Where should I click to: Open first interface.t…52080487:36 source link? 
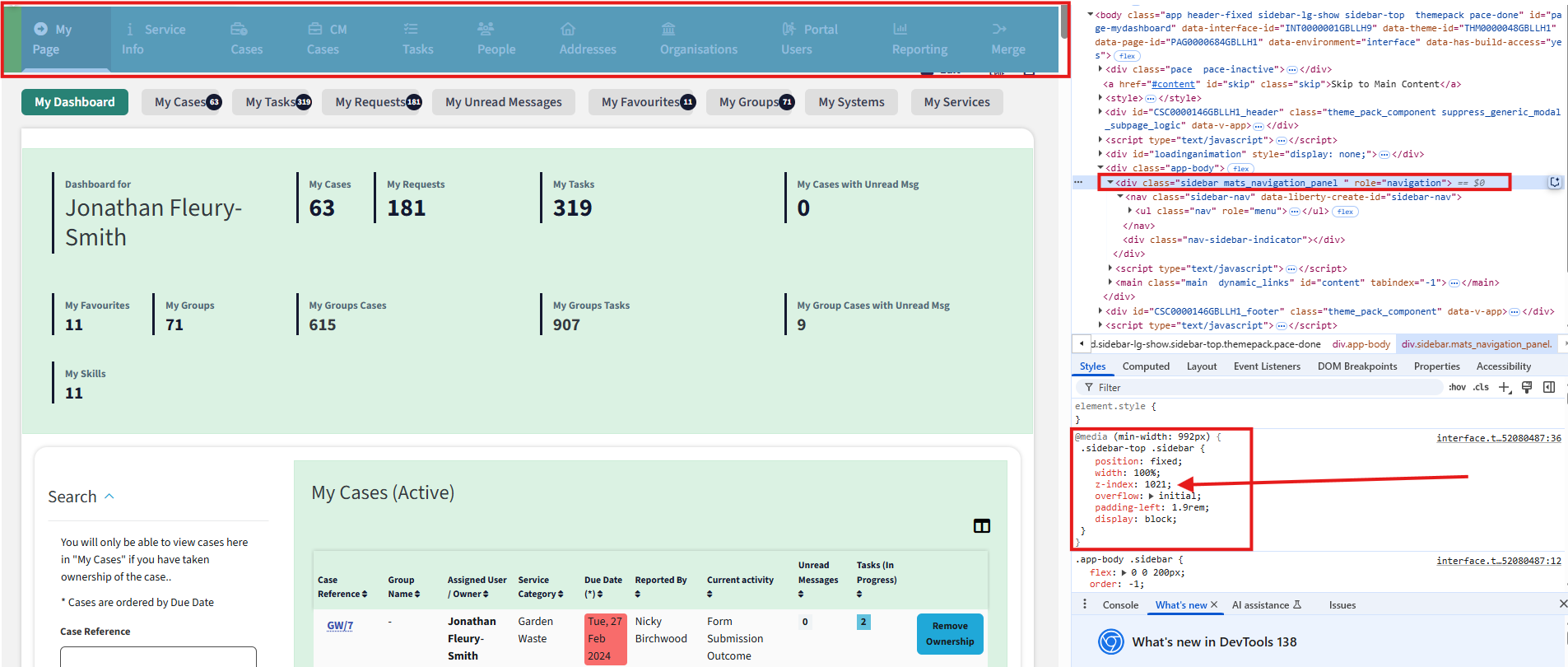pos(1499,438)
